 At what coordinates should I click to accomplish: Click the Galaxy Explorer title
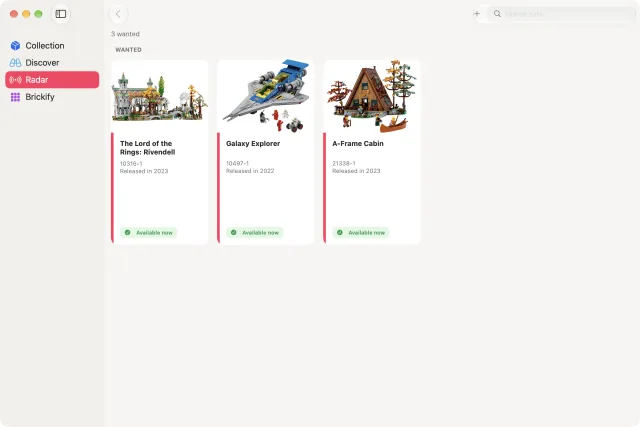tap(253, 144)
